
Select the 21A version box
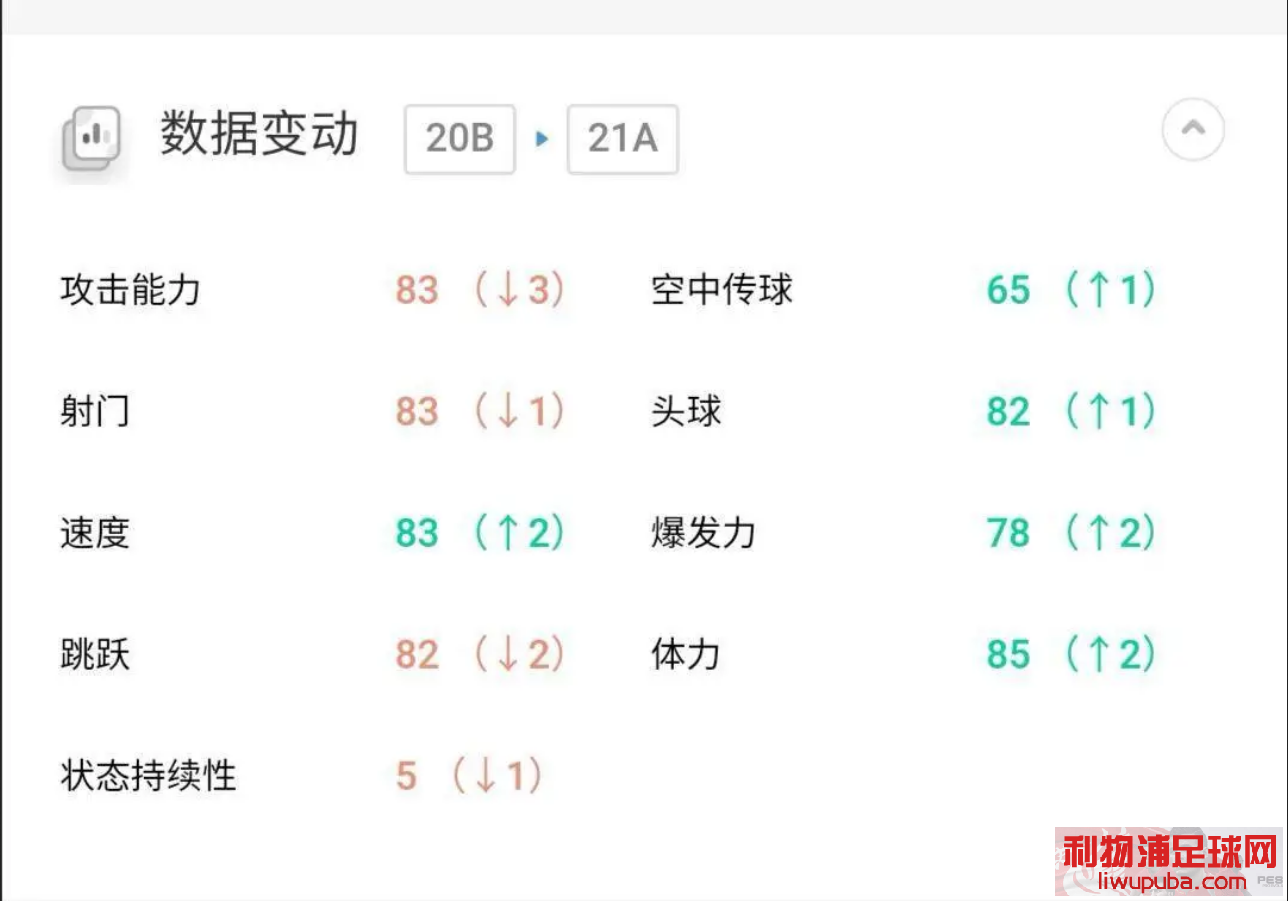point(622,139)
